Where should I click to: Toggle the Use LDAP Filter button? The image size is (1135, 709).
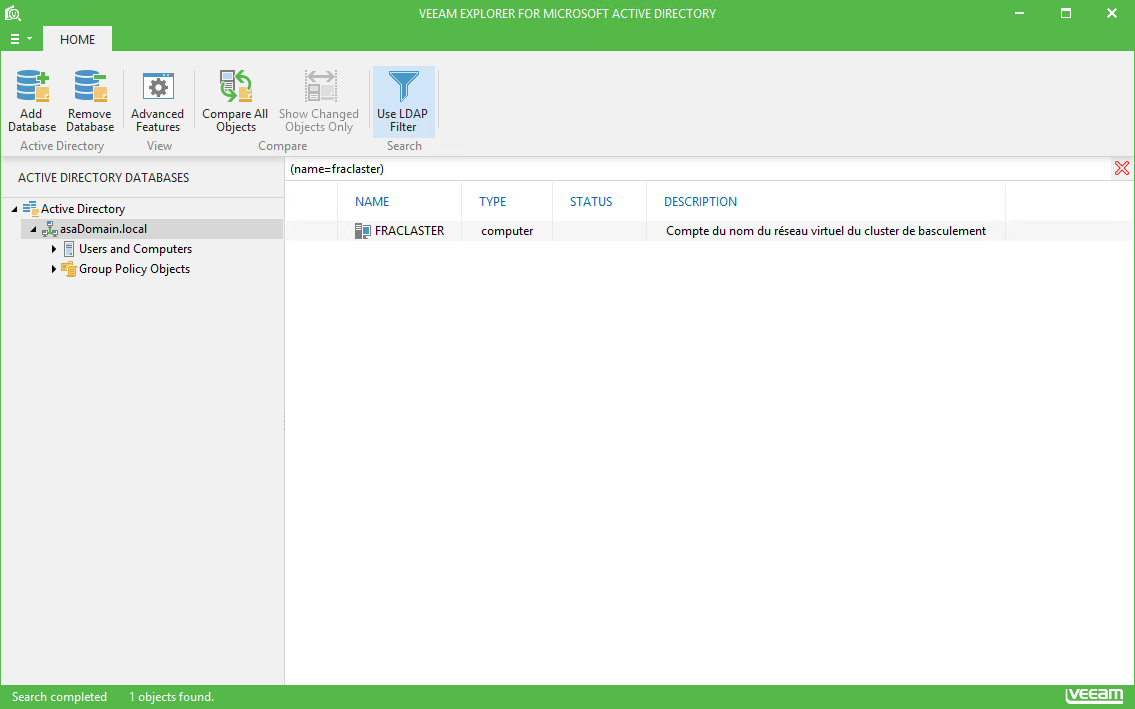coord(403,101)
